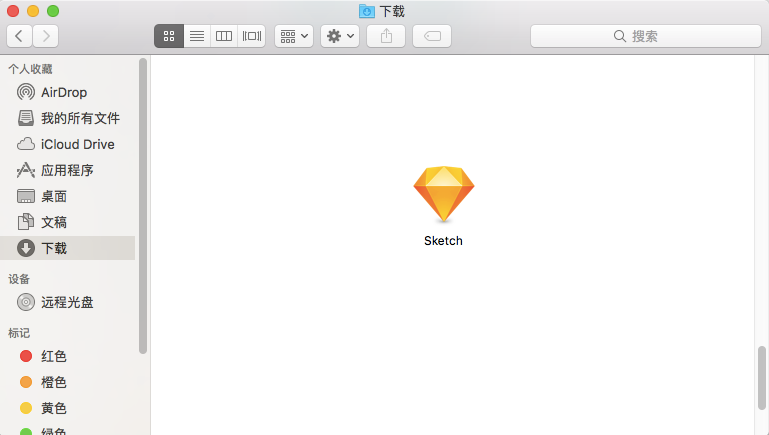The height and width of the screenshot is (435, 769).
Task: Click the 个人收藏 section header
Action: click(30, 69)
